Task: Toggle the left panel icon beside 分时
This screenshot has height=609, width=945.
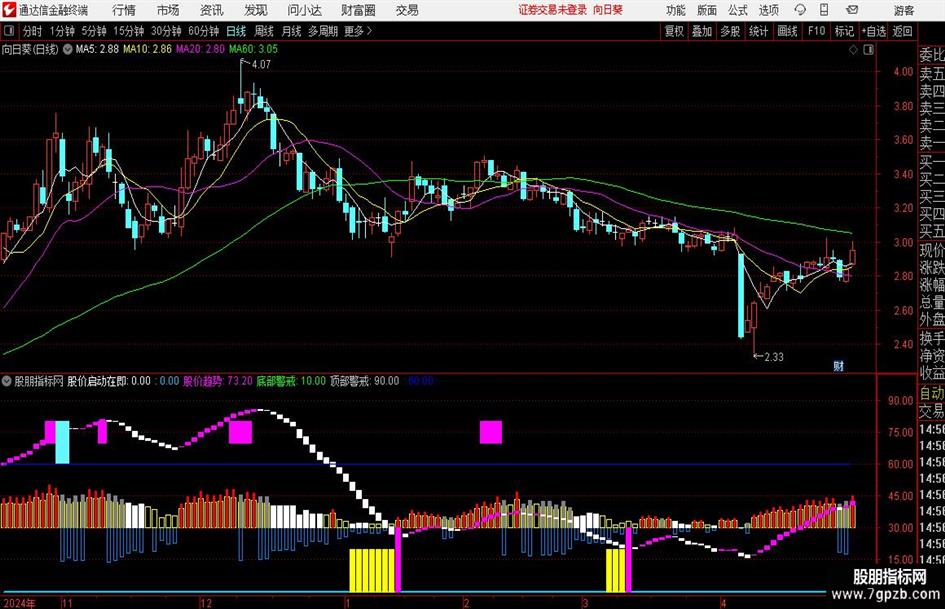Action: pyautogui.click(x=9, y=31)
